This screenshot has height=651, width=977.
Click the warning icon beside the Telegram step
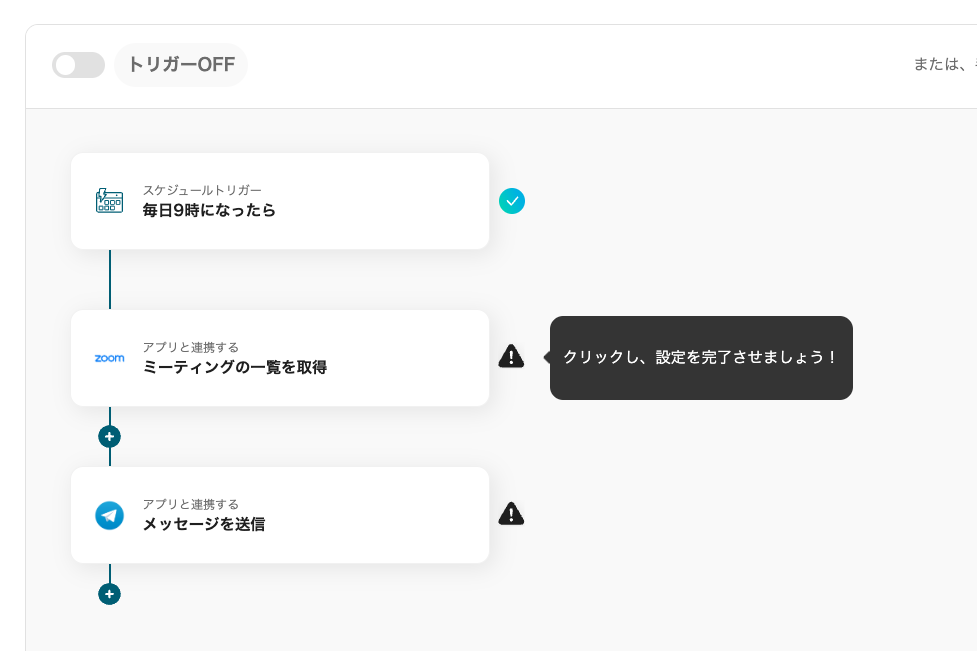(x=511, y=514)
